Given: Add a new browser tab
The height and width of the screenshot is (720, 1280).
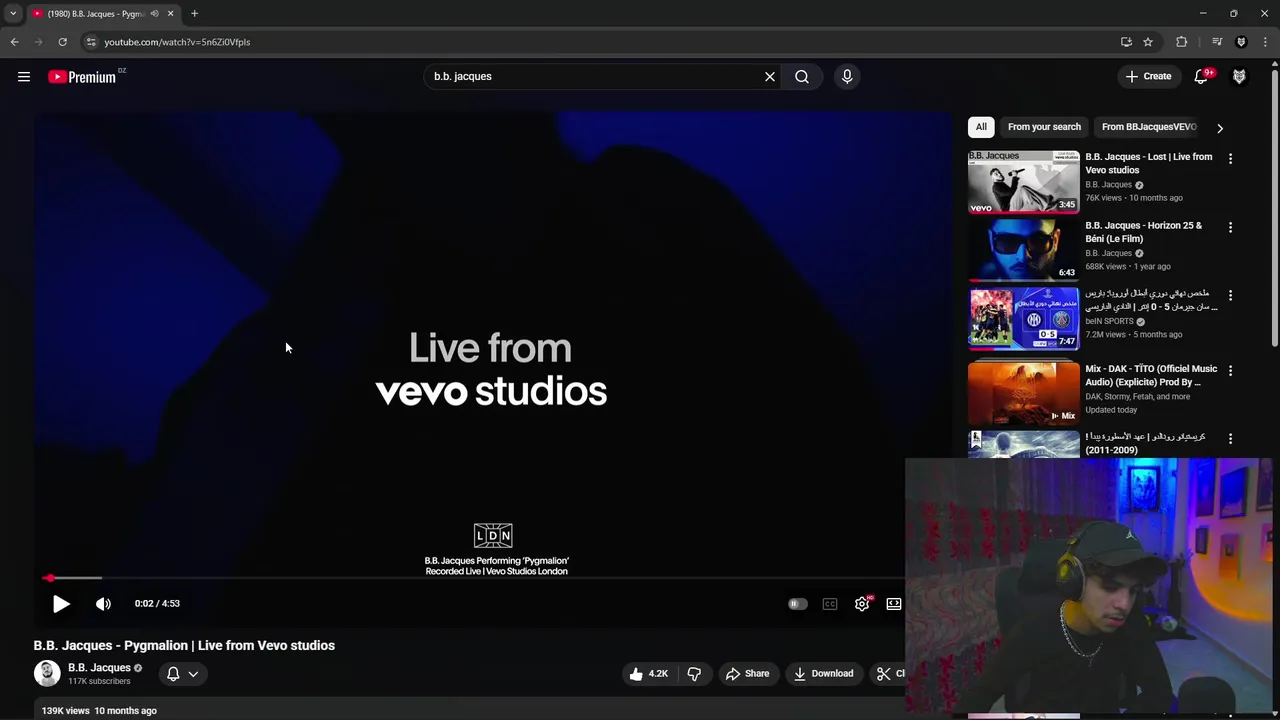Looking at the screenshot, I should click(x=194, y=14).
